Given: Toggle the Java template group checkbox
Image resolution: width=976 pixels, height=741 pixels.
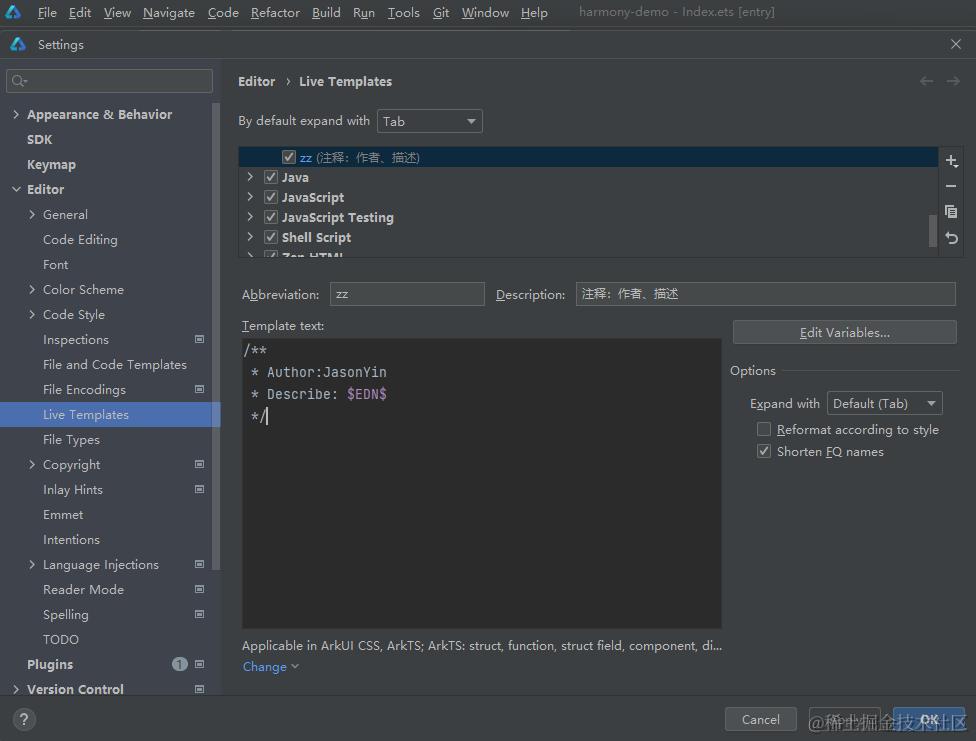Looking at the screenshot, I should click(271, 177).
